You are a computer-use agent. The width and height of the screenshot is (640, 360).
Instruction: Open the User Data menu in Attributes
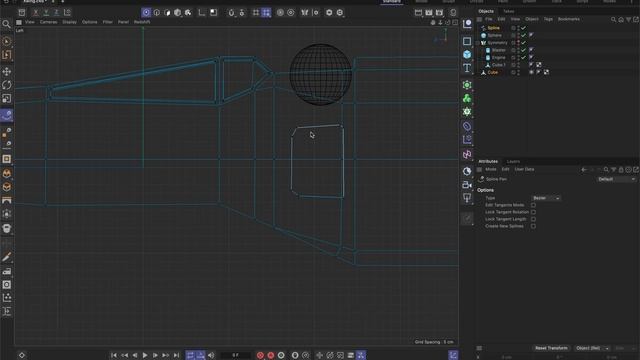click(524, 169)
